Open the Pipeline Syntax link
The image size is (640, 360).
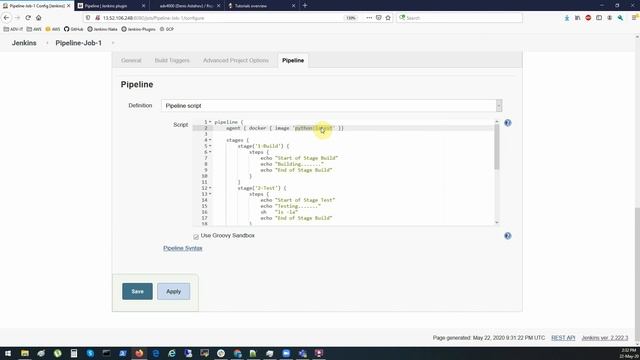pos(182,248)
